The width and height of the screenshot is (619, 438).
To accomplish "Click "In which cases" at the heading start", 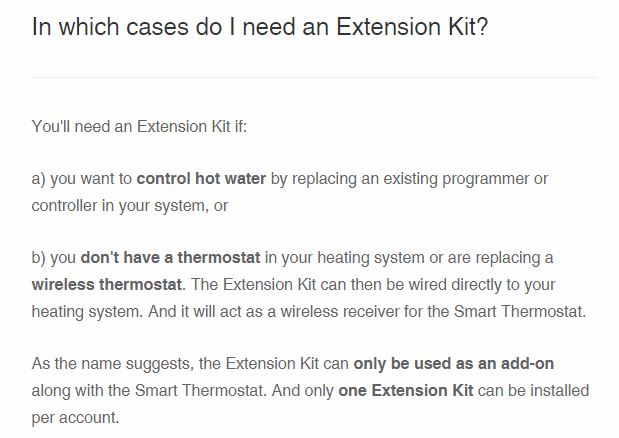I will (99, 27).
